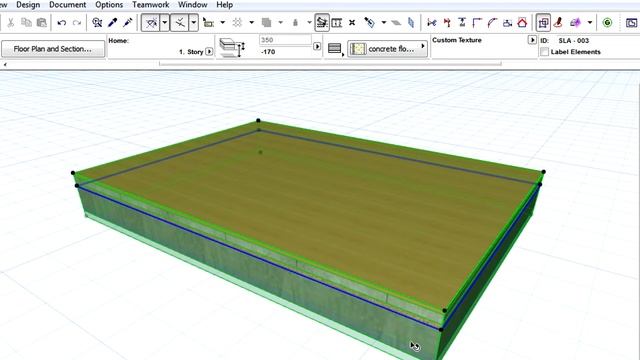Click the grey parallelogram plane icon

(x=396, y=23)
